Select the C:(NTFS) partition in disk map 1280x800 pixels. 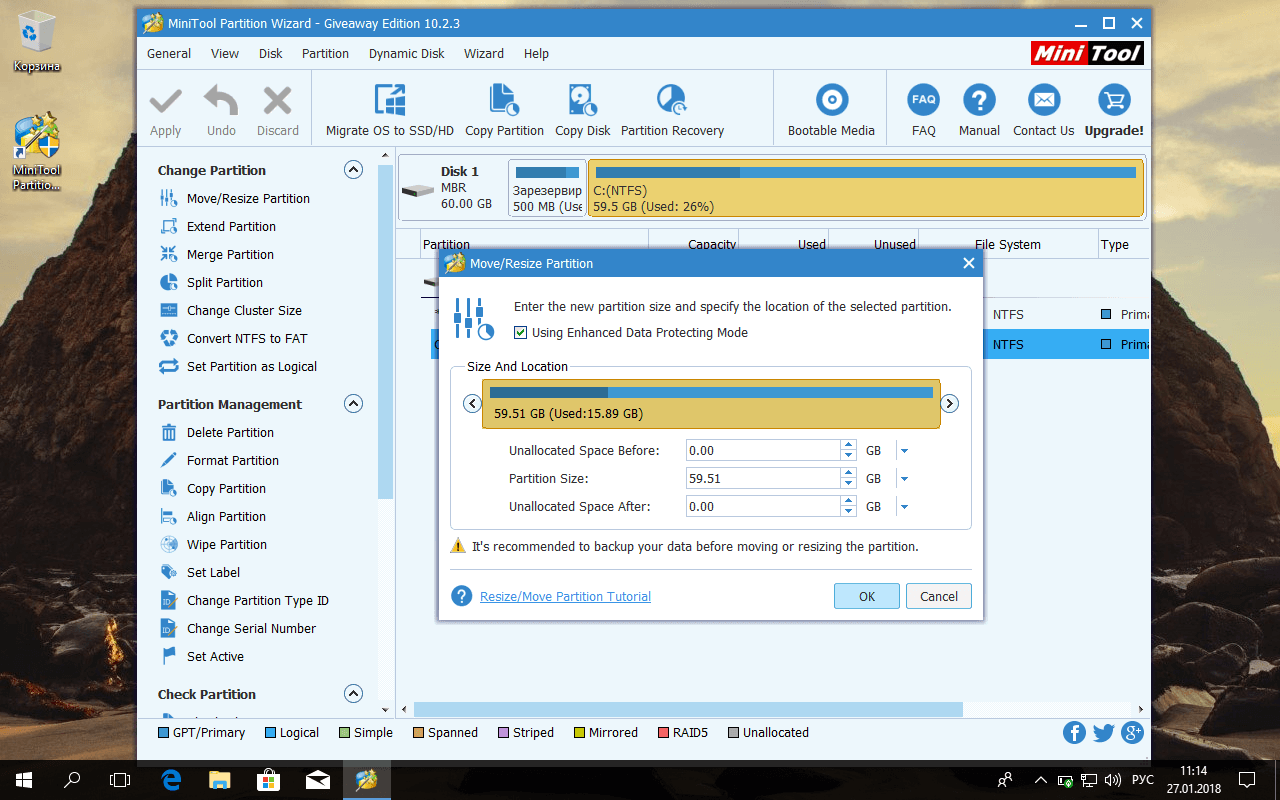pyautogui.click(x=866, y=188)
